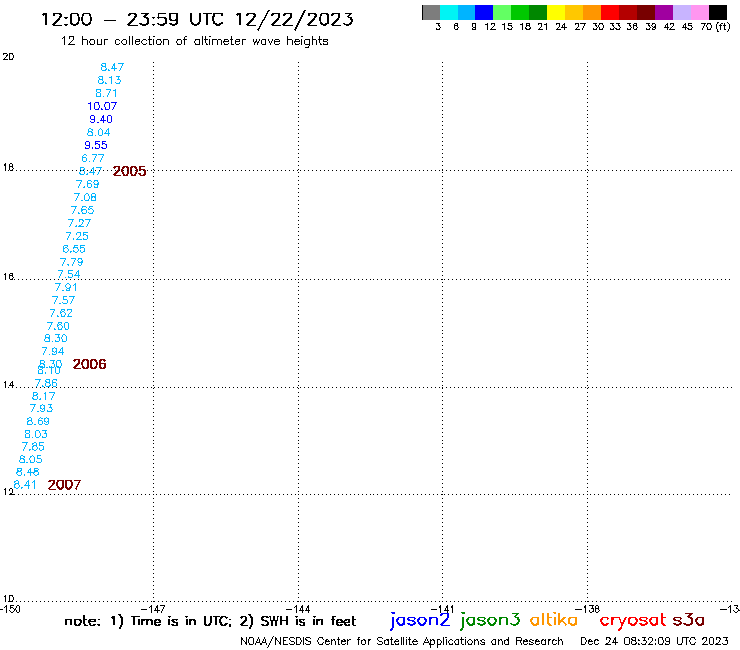Click the 2007 time marker
This screenshot has height=650, width=740.
tap(64, 485)
